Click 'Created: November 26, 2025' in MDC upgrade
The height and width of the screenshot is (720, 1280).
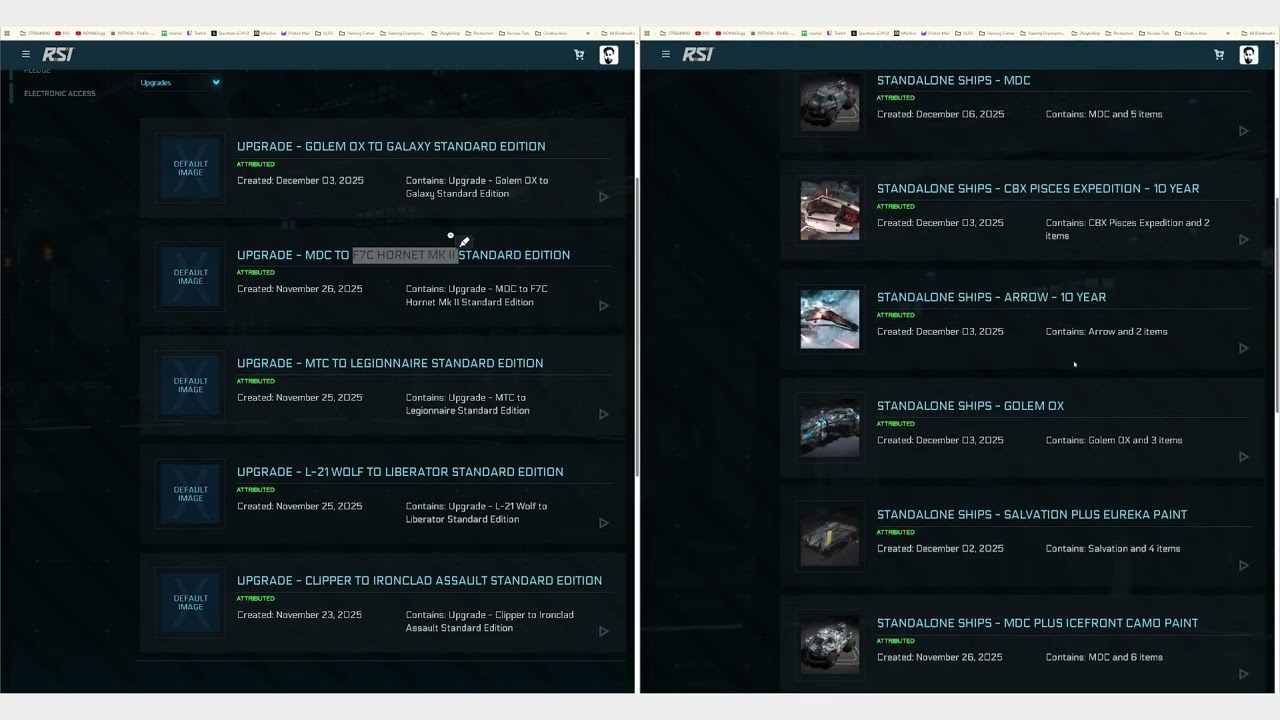[x=300, y=289]
